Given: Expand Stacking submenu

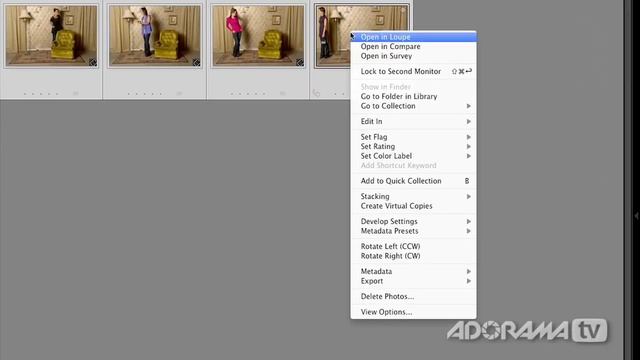Looking at the screenshot, I should [x=413, y=197].
